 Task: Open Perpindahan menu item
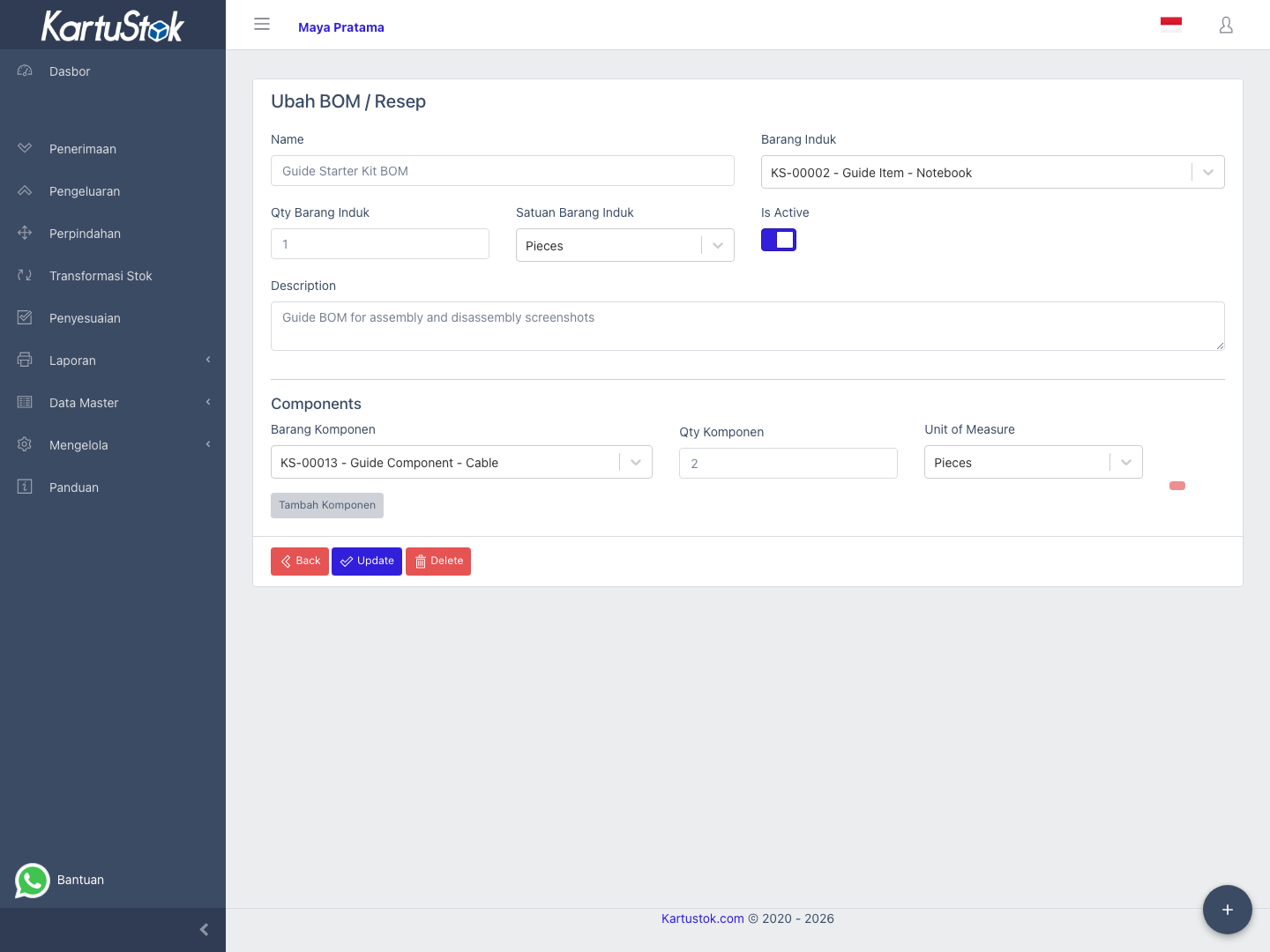click(113, 234)
